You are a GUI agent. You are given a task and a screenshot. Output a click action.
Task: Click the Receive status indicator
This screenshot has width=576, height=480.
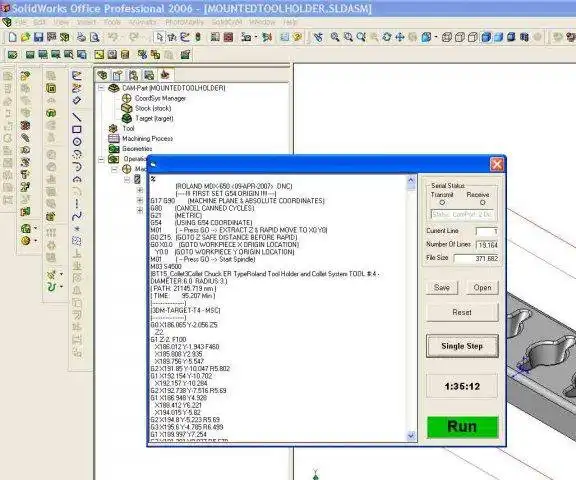(x=483, y=202)
